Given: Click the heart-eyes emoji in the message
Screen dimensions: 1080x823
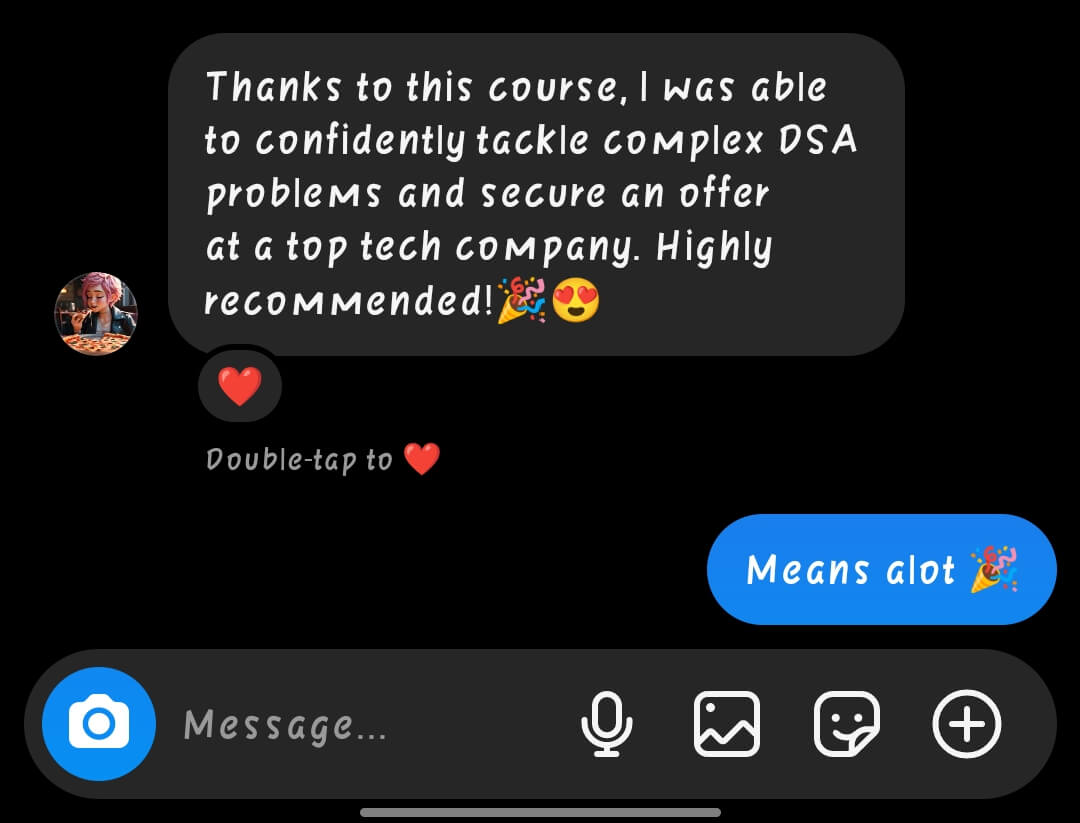Looking at the screenshot, I should coord(576,301).
